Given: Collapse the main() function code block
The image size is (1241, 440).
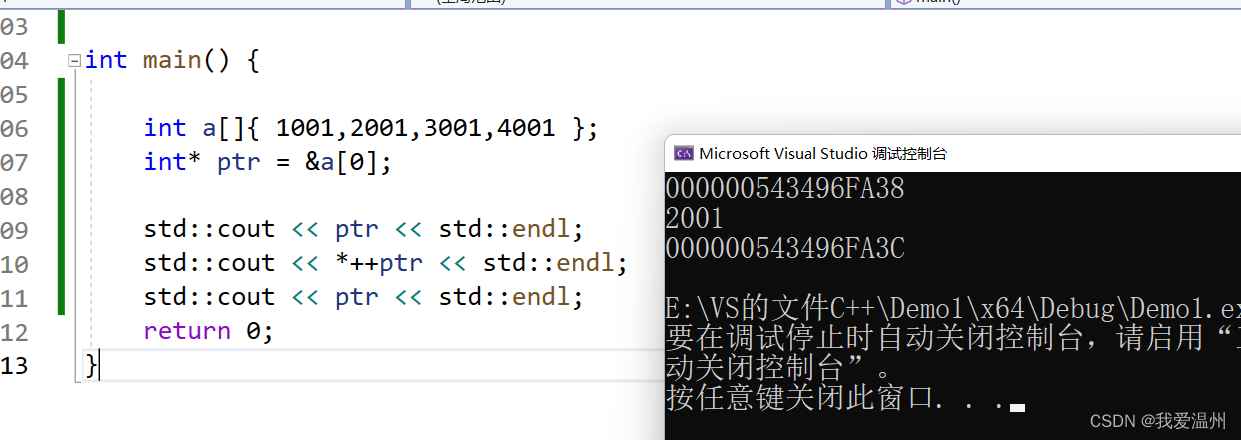Looking at the screenshot, I should pos(74,61).
